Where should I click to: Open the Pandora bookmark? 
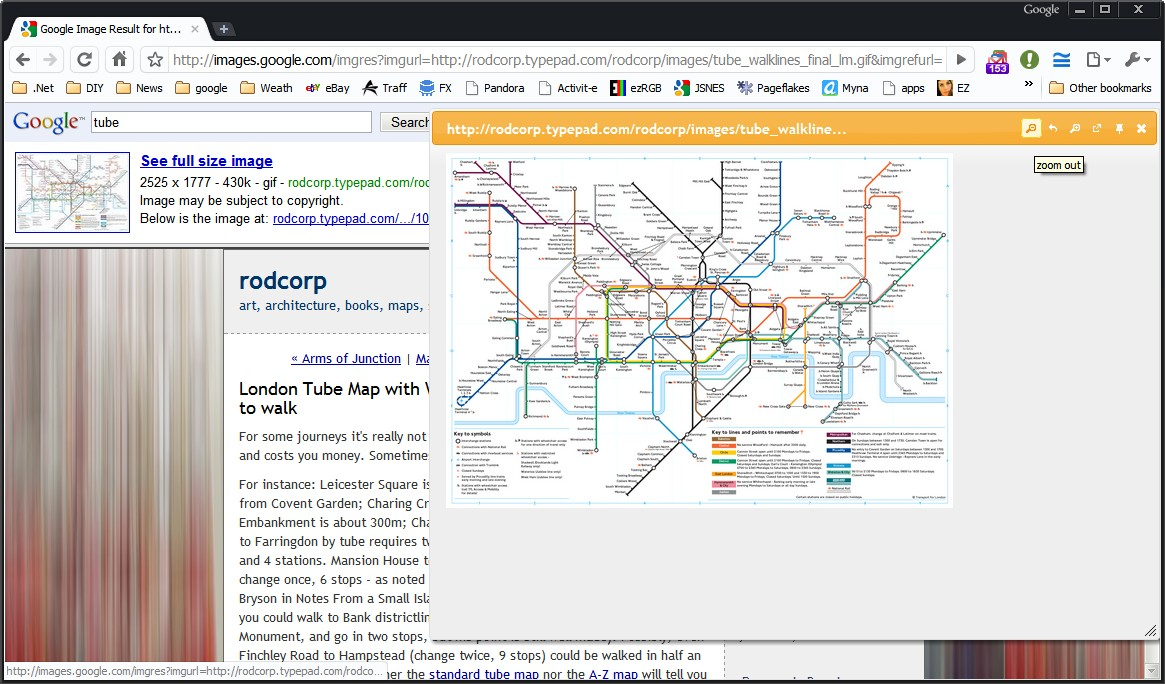point(496,88)
